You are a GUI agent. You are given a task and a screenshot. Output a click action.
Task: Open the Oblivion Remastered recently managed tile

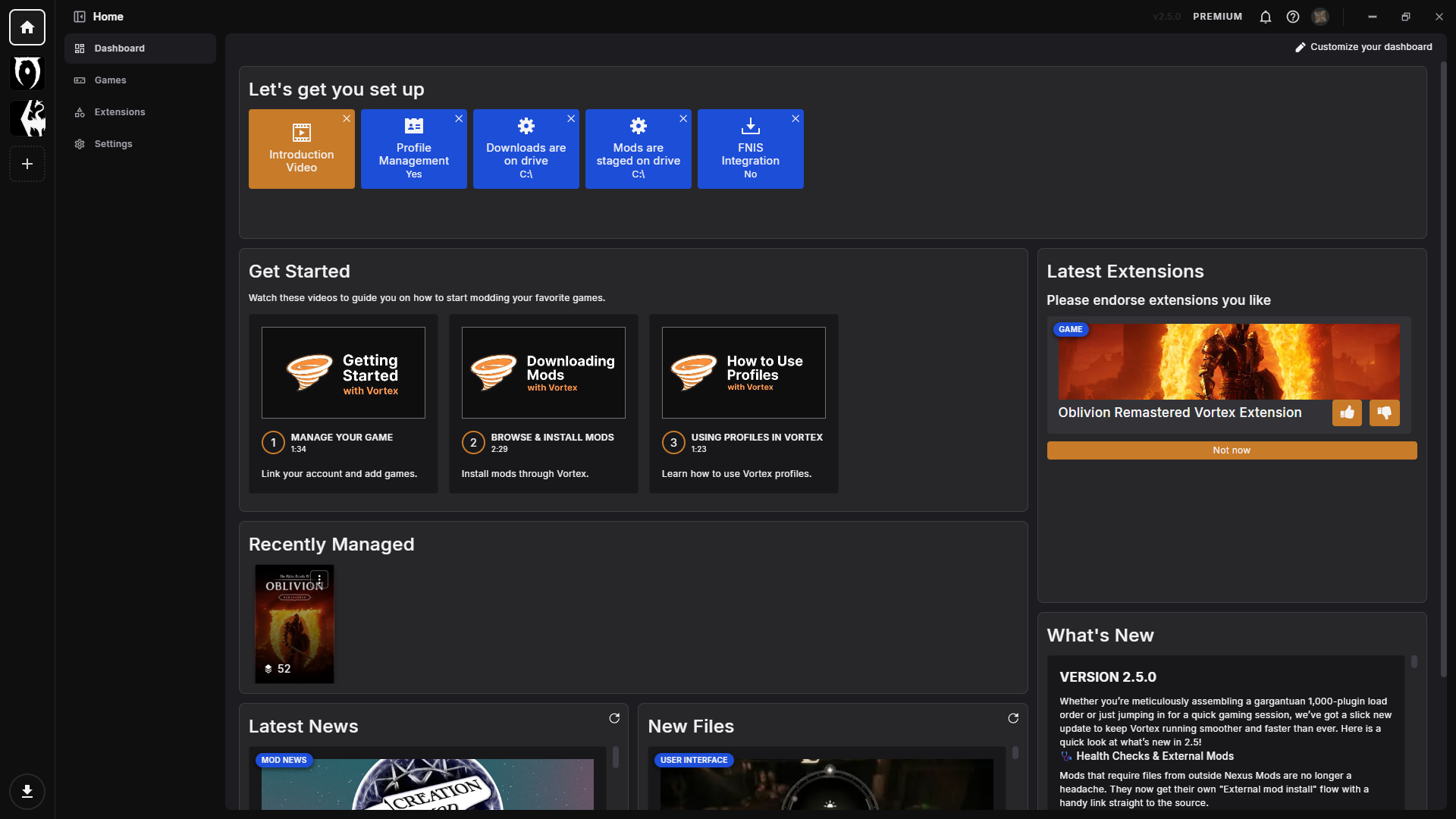pyautogui.click(x=294, y=624)
